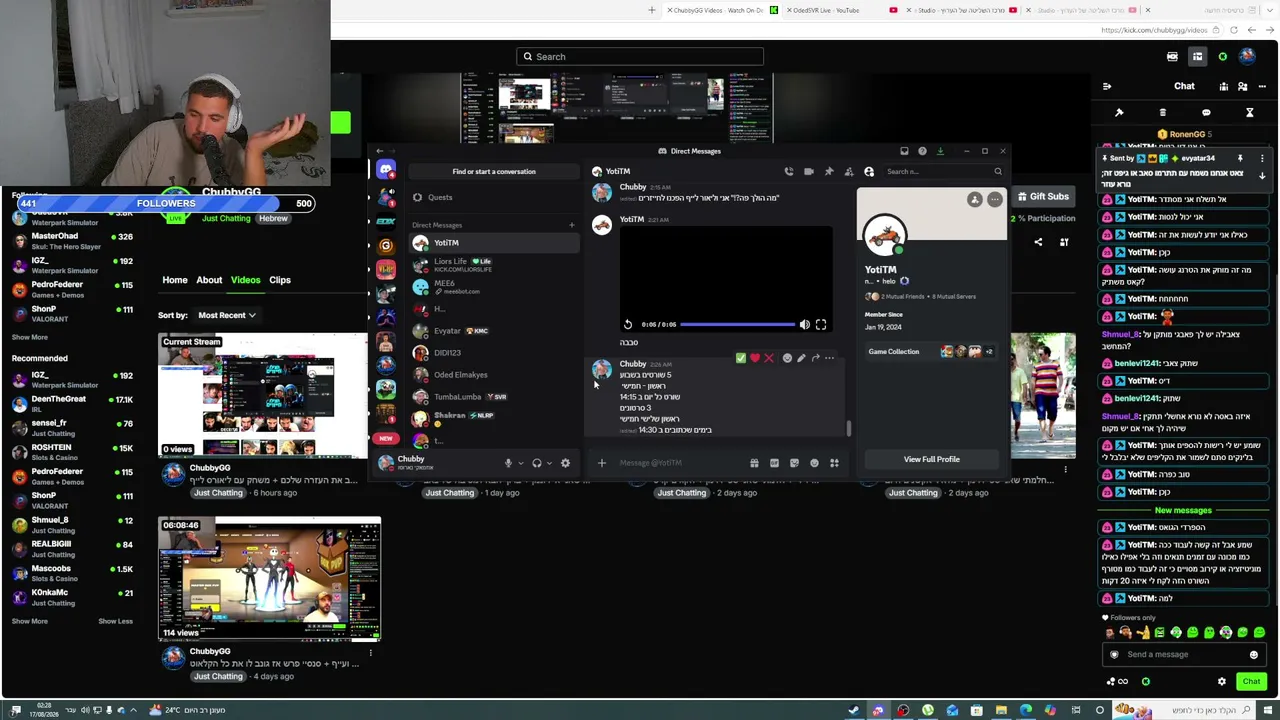Open the MEE6 direct message
Screen dimensions: 1280x720
click(x=493, y=287)
